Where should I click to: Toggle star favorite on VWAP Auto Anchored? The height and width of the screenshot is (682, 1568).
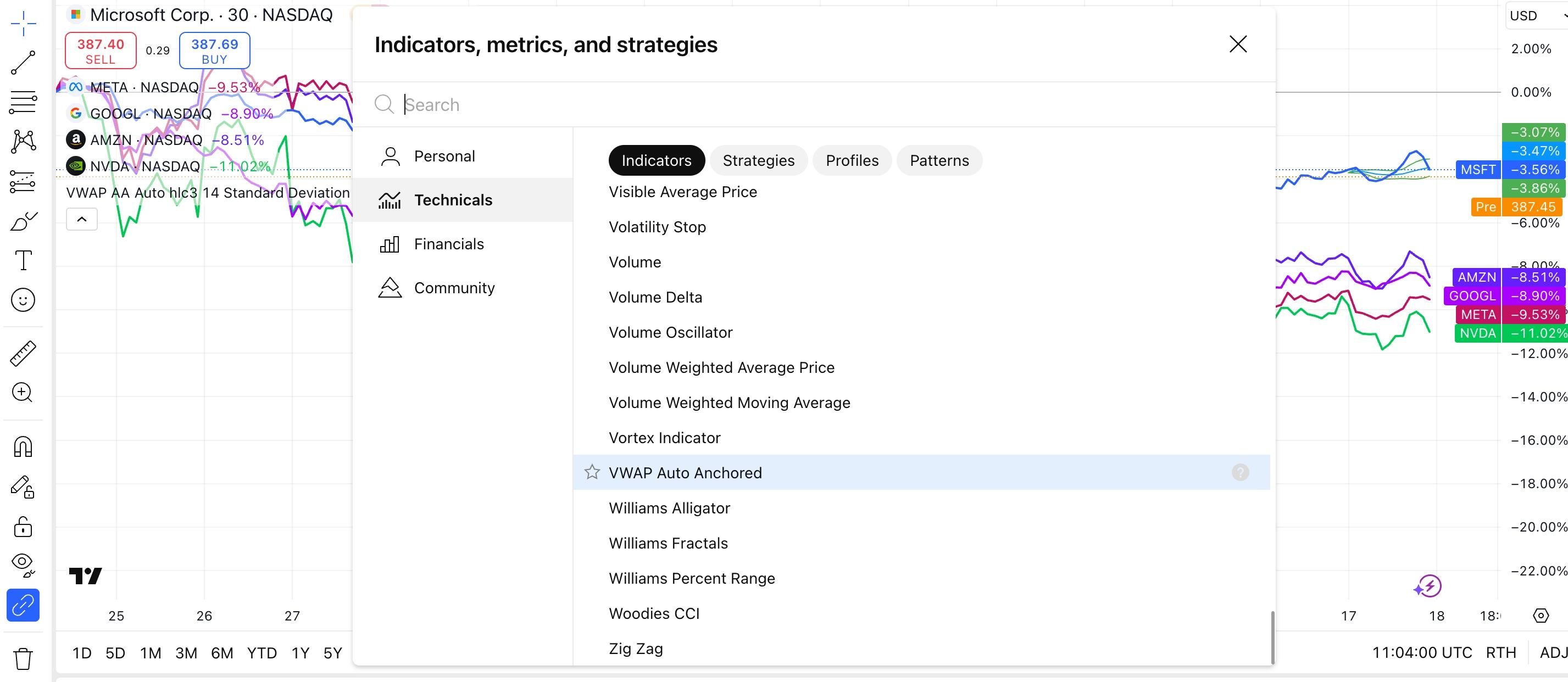click(591, 472)
